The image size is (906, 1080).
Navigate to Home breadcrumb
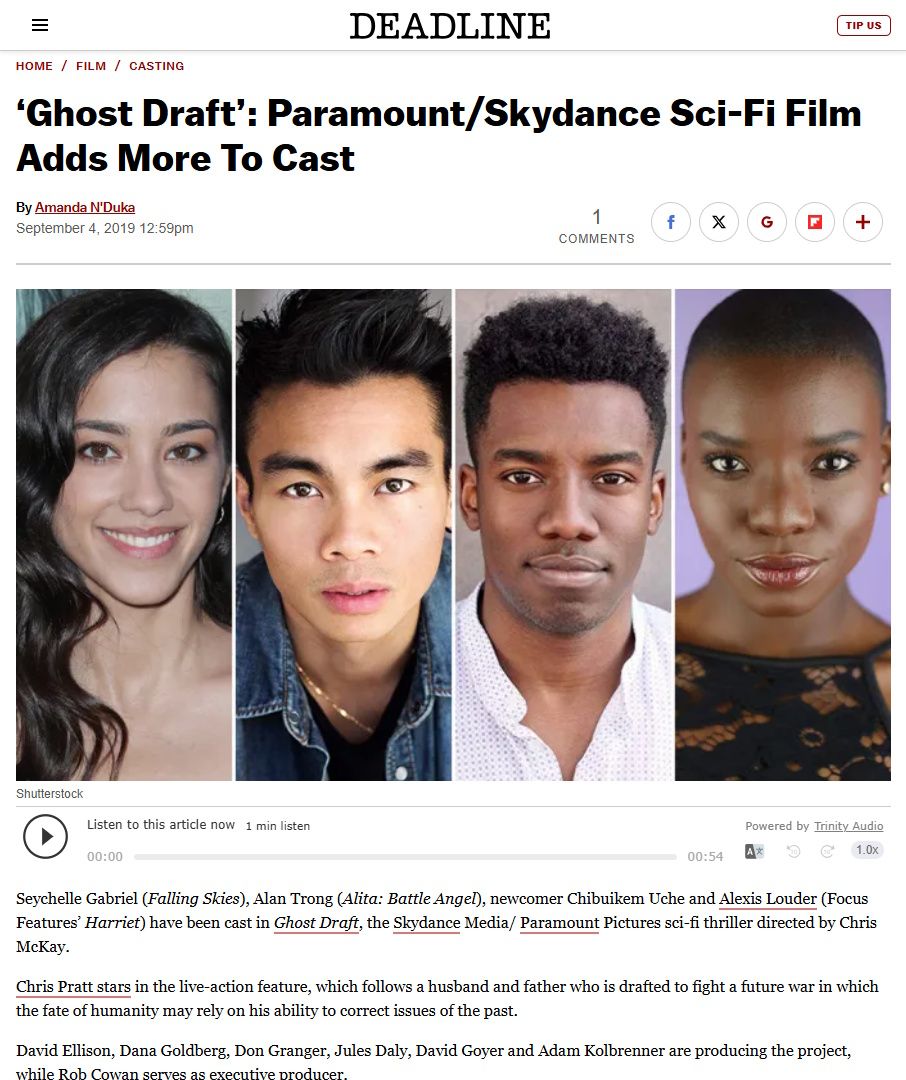point(34,66)
